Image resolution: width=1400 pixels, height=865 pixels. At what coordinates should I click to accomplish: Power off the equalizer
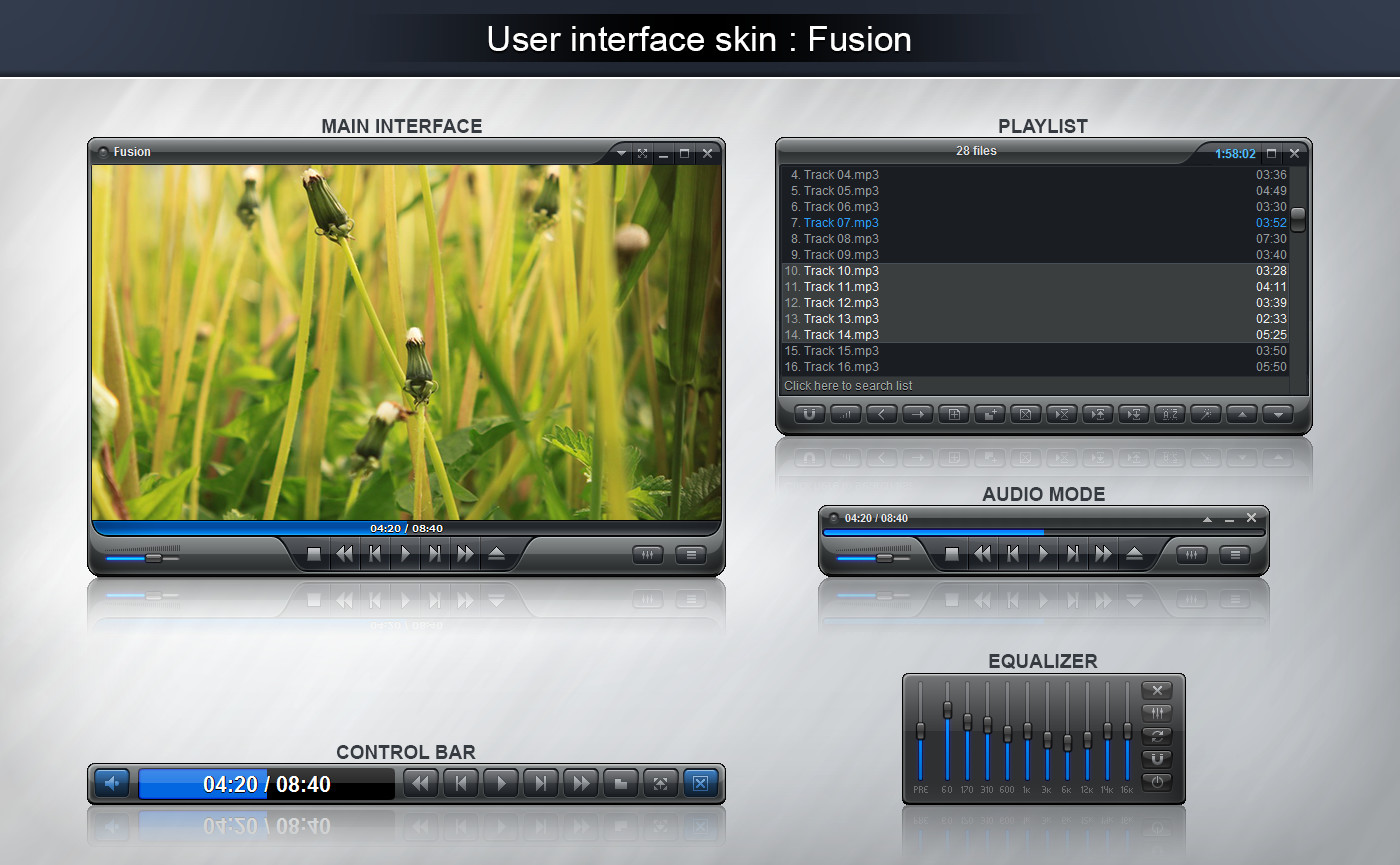tap(1156, 782)
